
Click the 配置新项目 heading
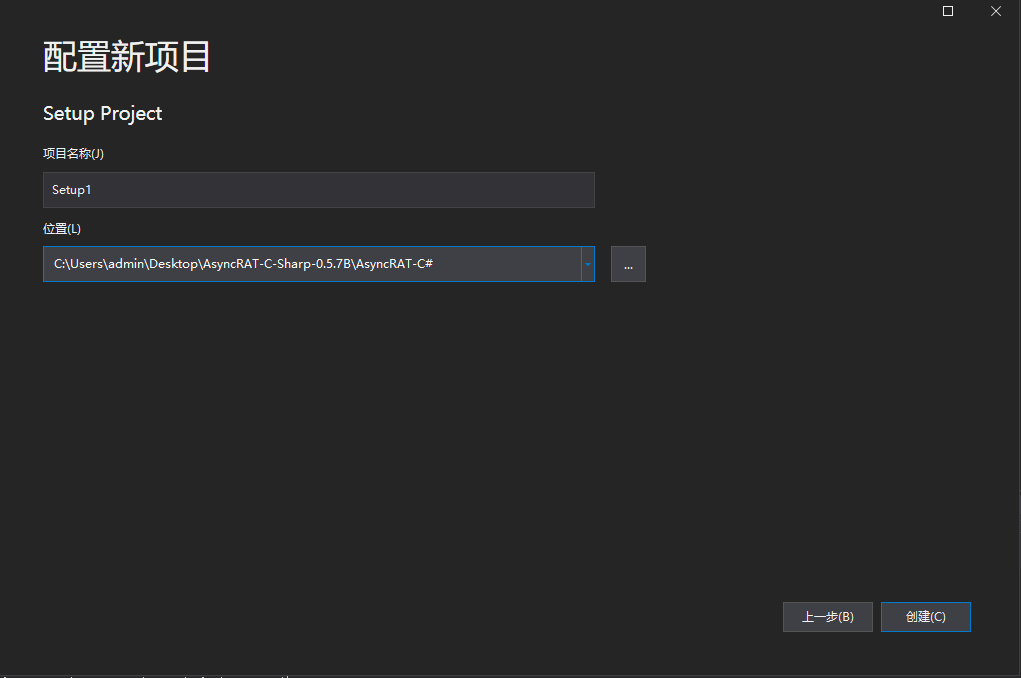tap(127, 57)
